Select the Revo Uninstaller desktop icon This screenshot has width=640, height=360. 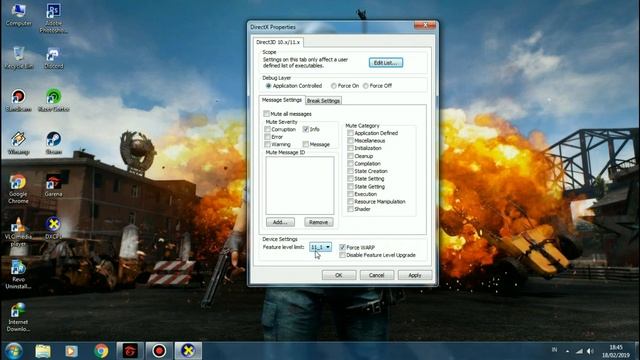click(18, 274)
